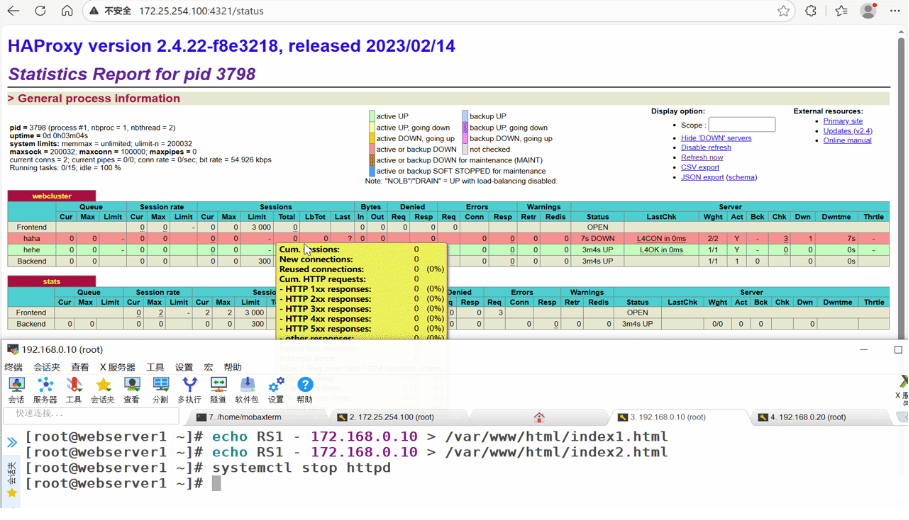Click the 7s DOWN status cell
909x520 pixels.
tap(597, 238)
